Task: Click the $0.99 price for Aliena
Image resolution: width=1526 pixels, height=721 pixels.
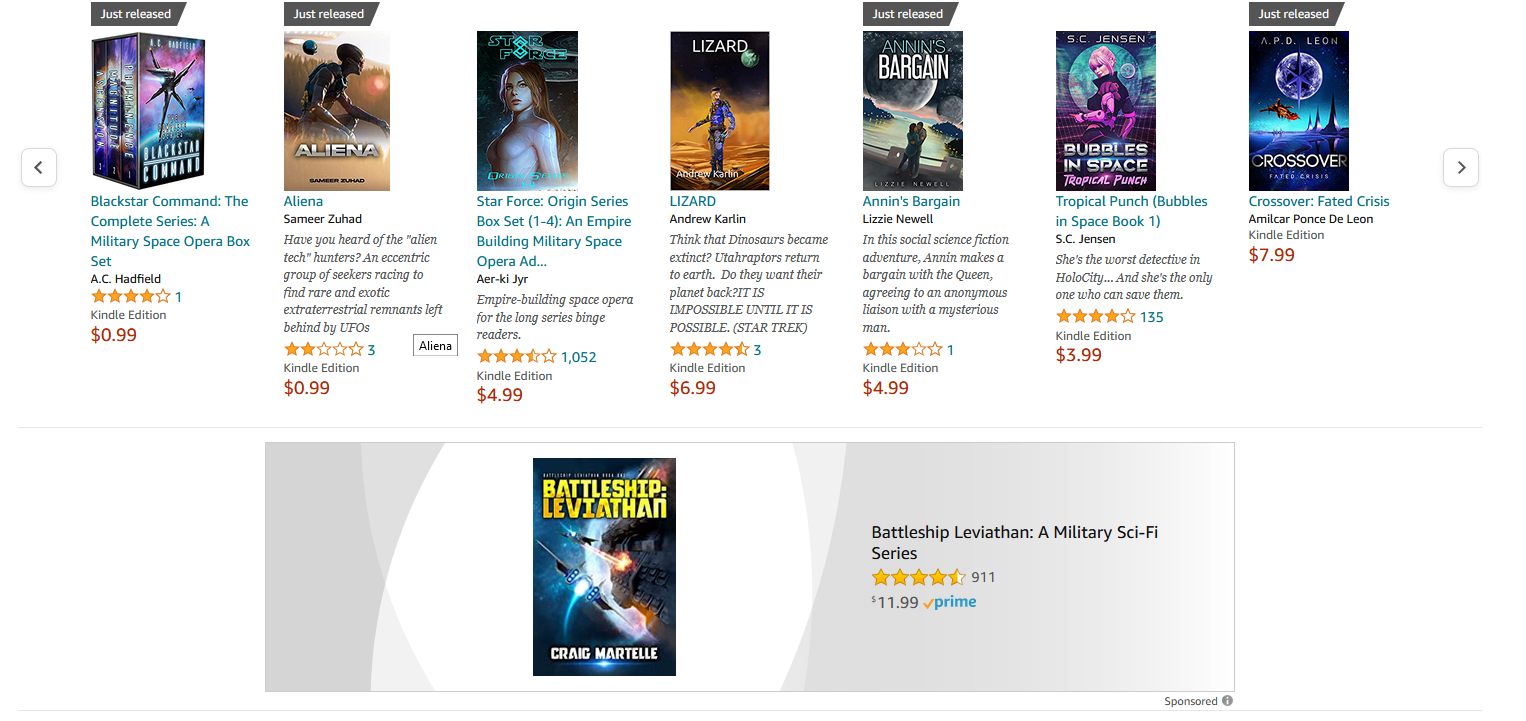Action: (307, 388)
